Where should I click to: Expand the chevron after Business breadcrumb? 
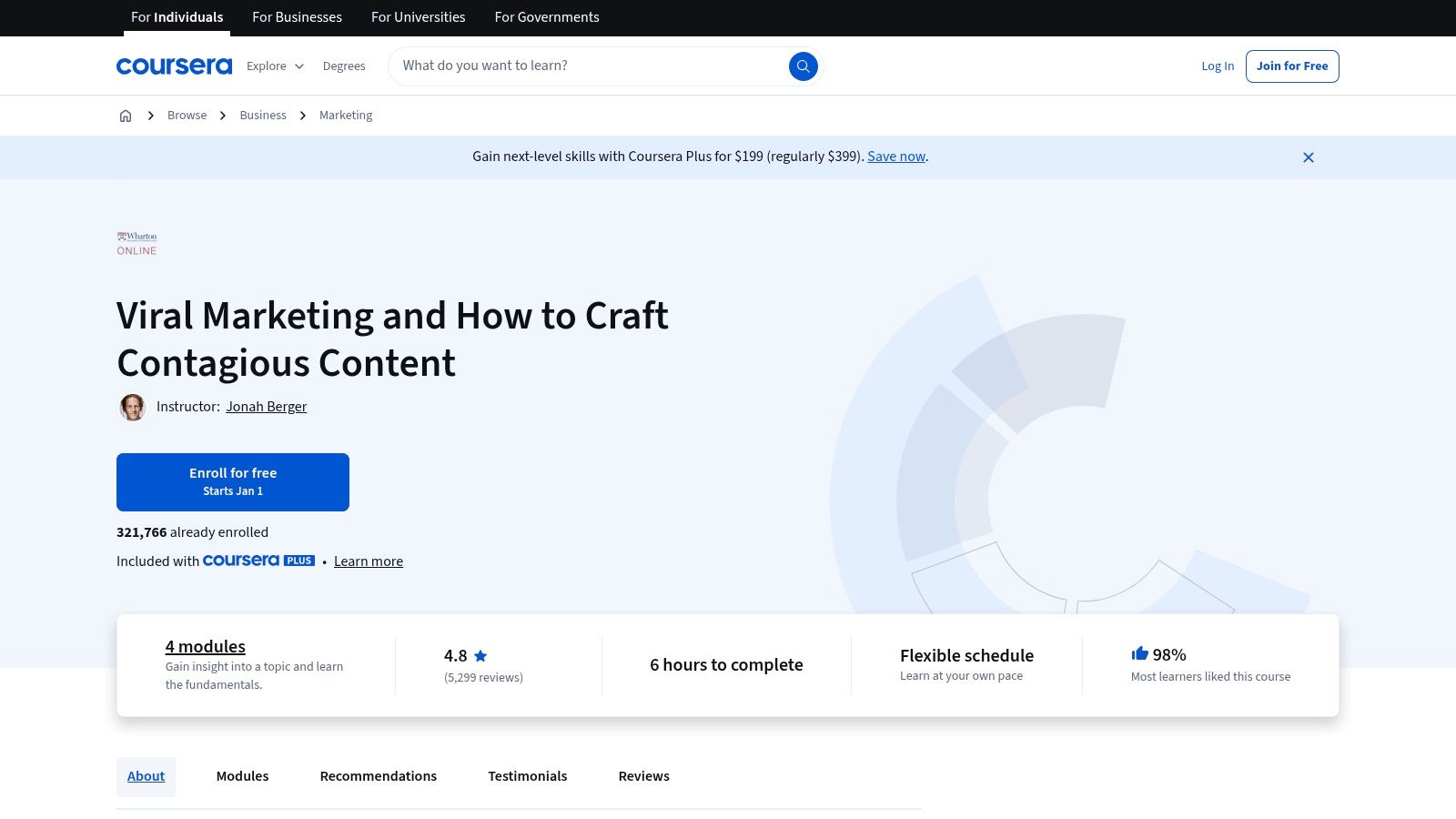point(301,115)
